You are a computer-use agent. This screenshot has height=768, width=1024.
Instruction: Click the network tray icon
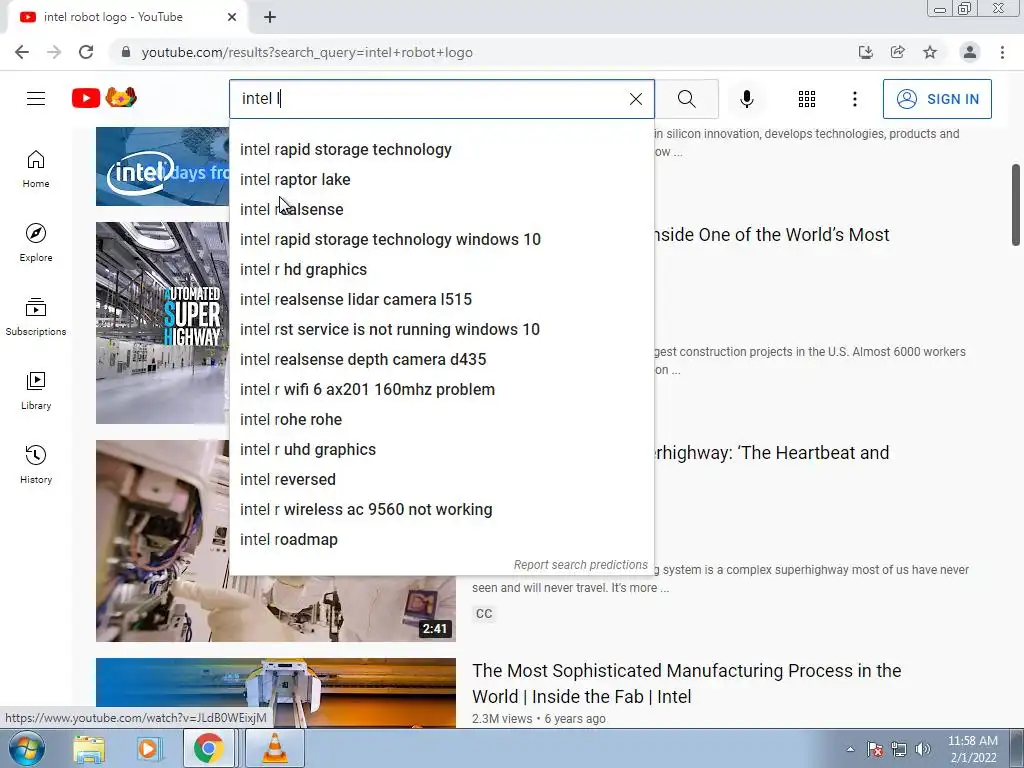tap(899, 750)
